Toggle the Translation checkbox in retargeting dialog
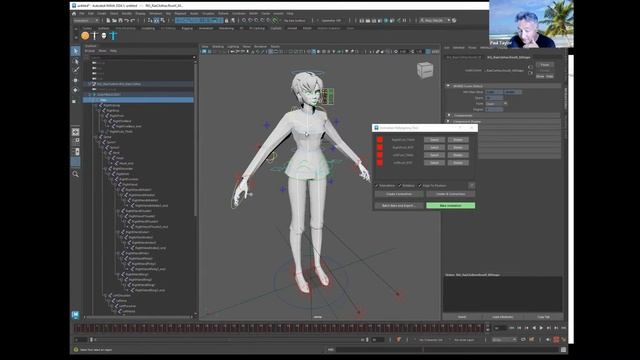 [377, 186]
